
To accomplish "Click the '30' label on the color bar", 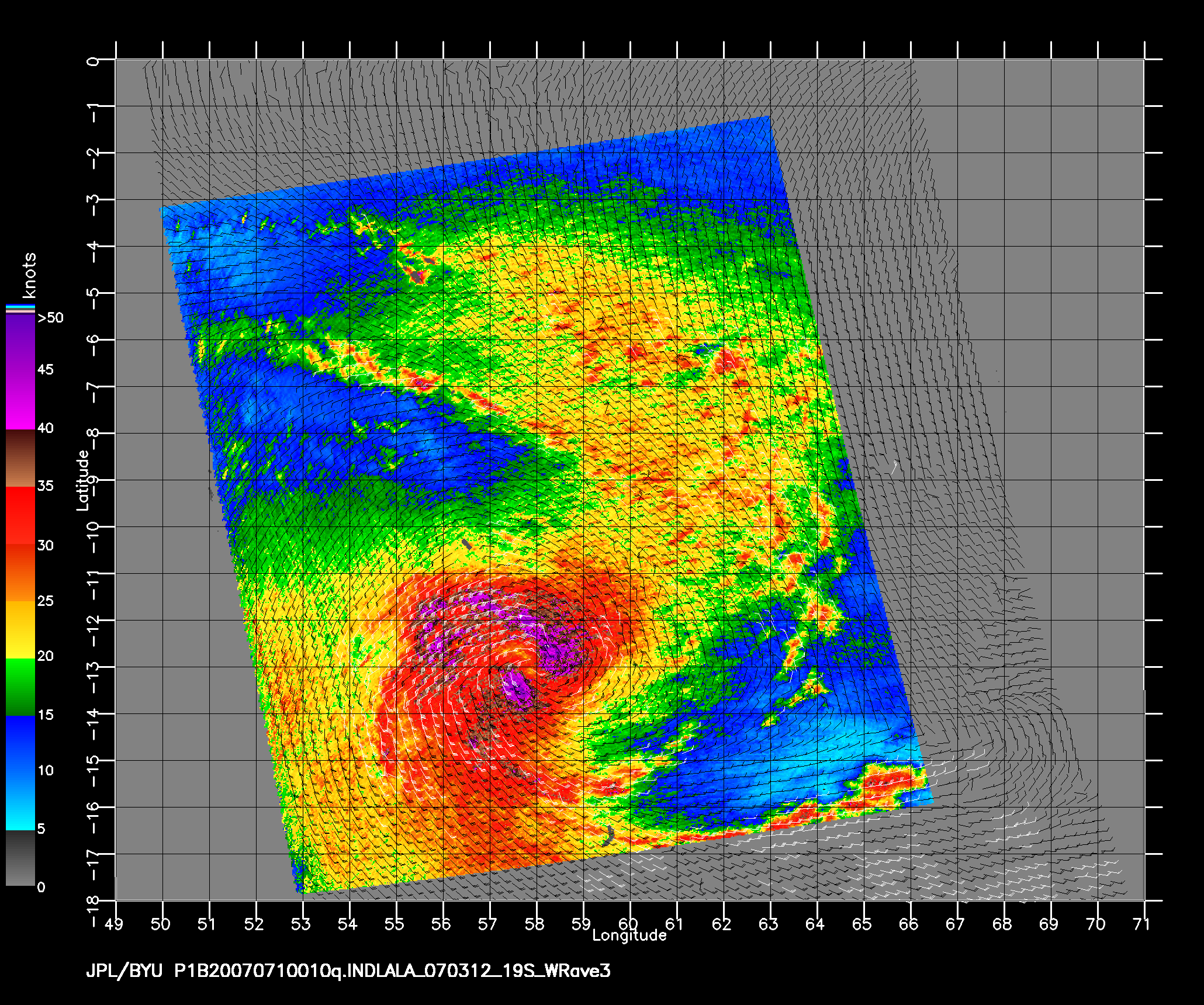I will pos(45,545).
